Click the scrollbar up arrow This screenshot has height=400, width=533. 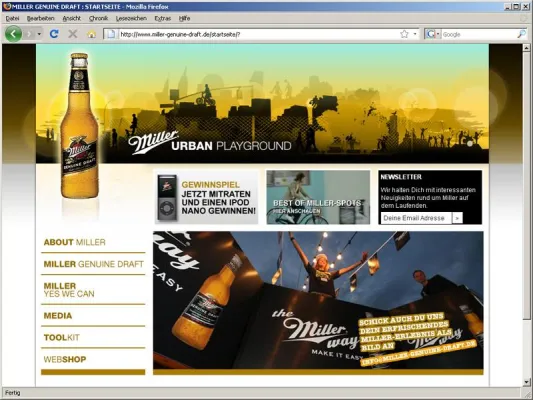[x=527, y=48]
